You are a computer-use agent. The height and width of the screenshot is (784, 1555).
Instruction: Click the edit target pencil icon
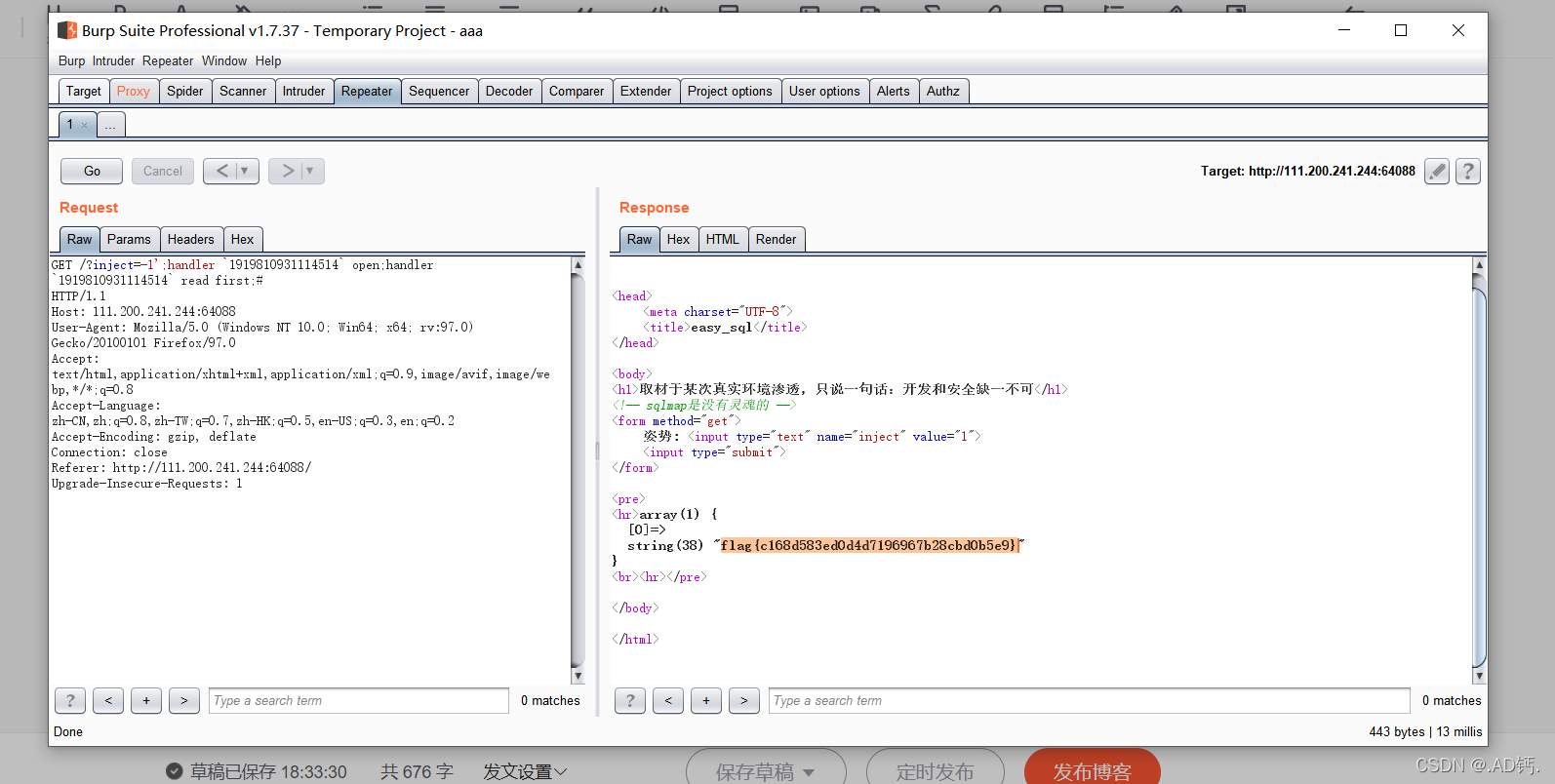point(1437,172)
